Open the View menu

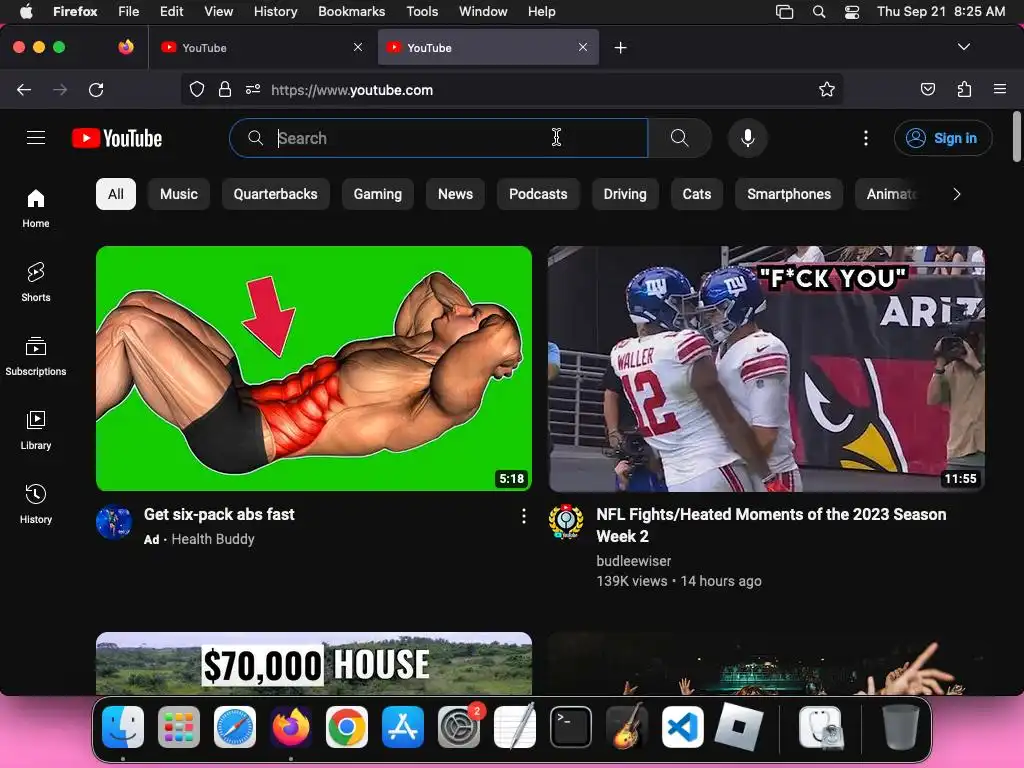coord(218,12)
